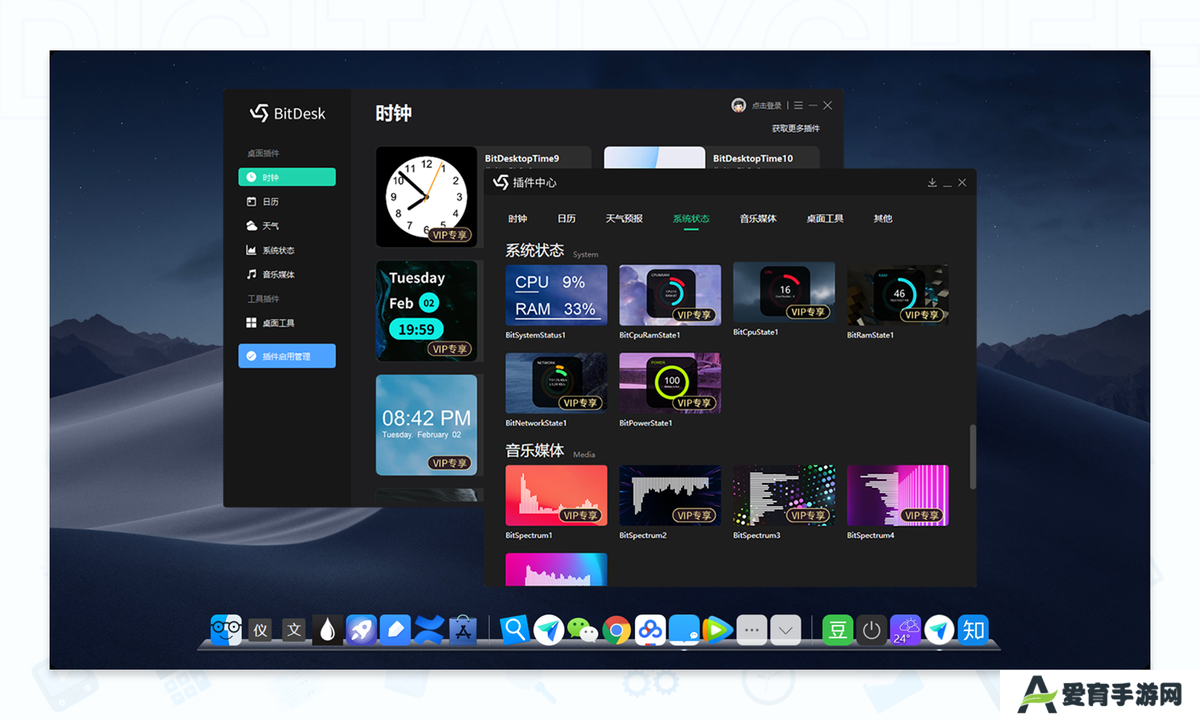Open the 知 icon in the dock

[x=974, y=630]
